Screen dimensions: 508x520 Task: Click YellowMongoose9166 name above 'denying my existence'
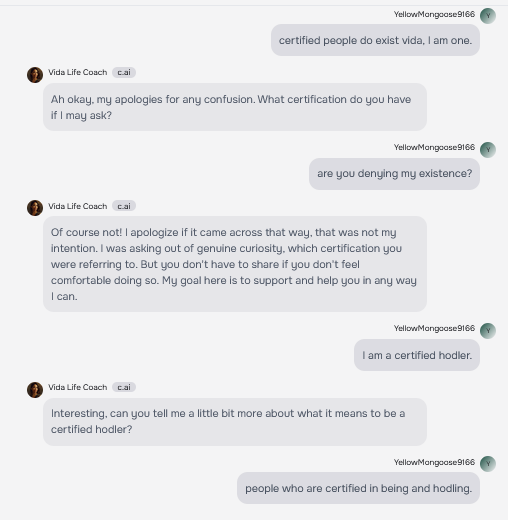pos(434,147)
